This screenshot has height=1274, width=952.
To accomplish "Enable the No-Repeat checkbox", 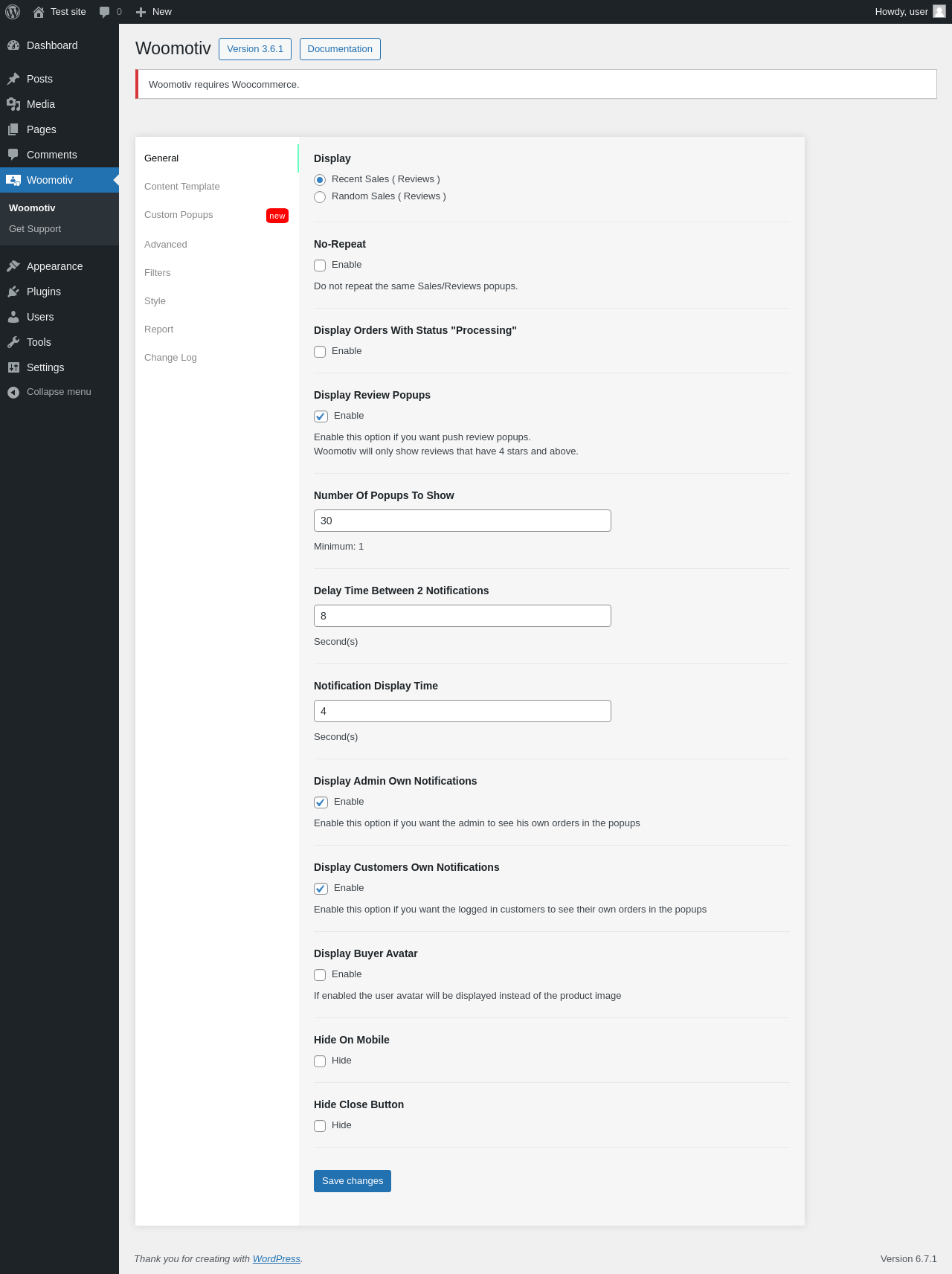I will (320, 266).
